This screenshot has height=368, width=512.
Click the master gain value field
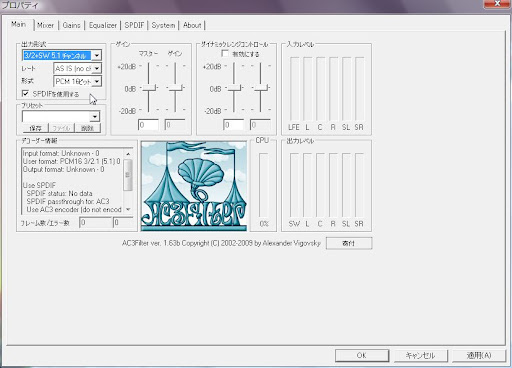(x=149, y=125)
